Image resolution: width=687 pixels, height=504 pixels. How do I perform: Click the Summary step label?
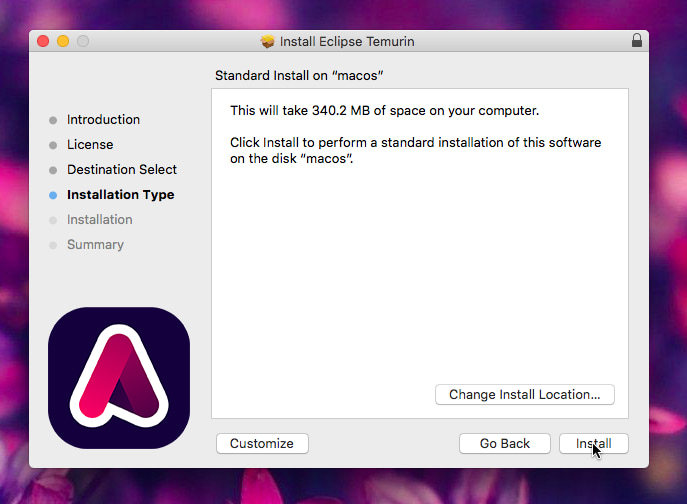[95, 245]
